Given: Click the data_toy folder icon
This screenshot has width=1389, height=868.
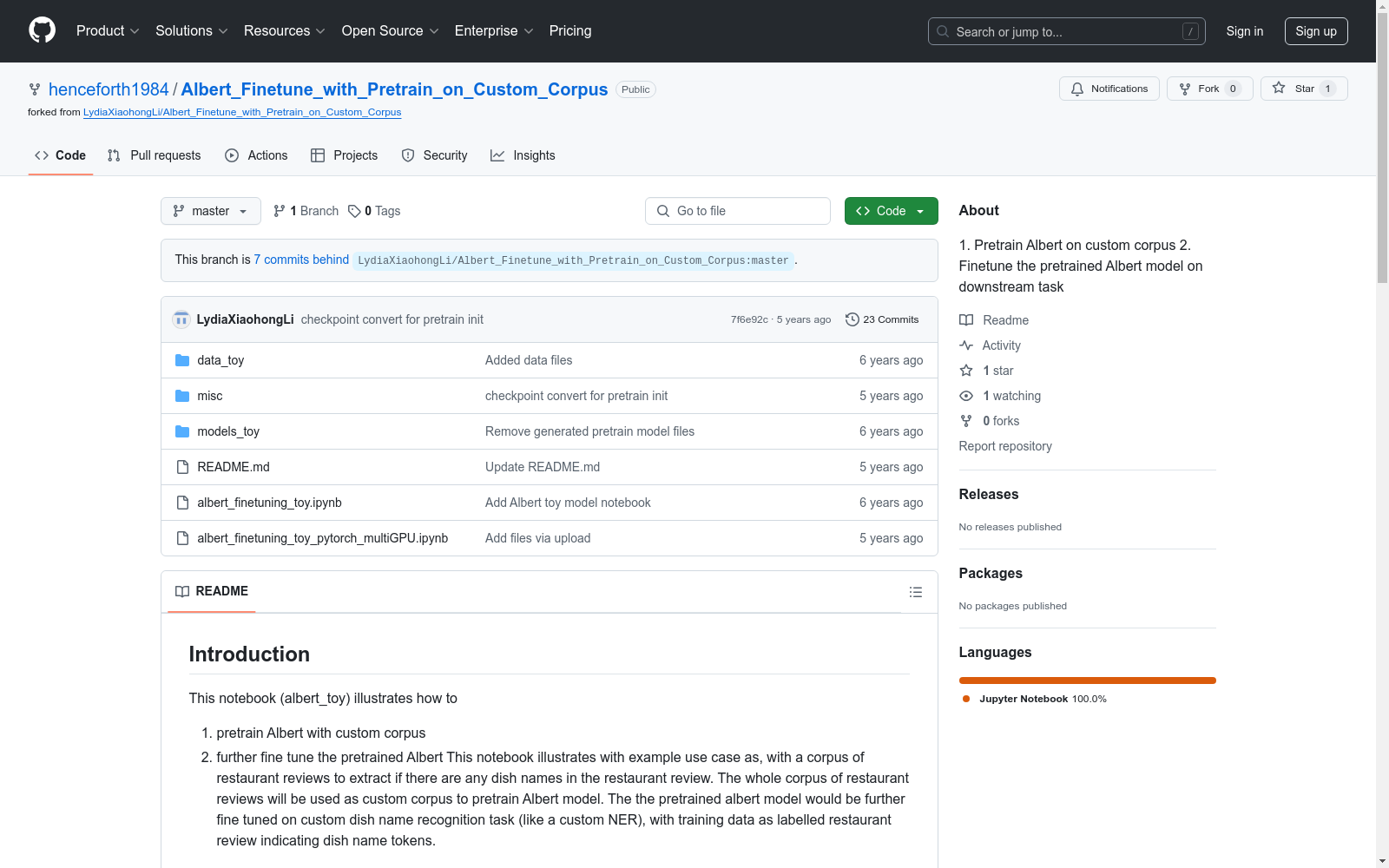Looking at the screenshot, I should [x=182, y=360].
